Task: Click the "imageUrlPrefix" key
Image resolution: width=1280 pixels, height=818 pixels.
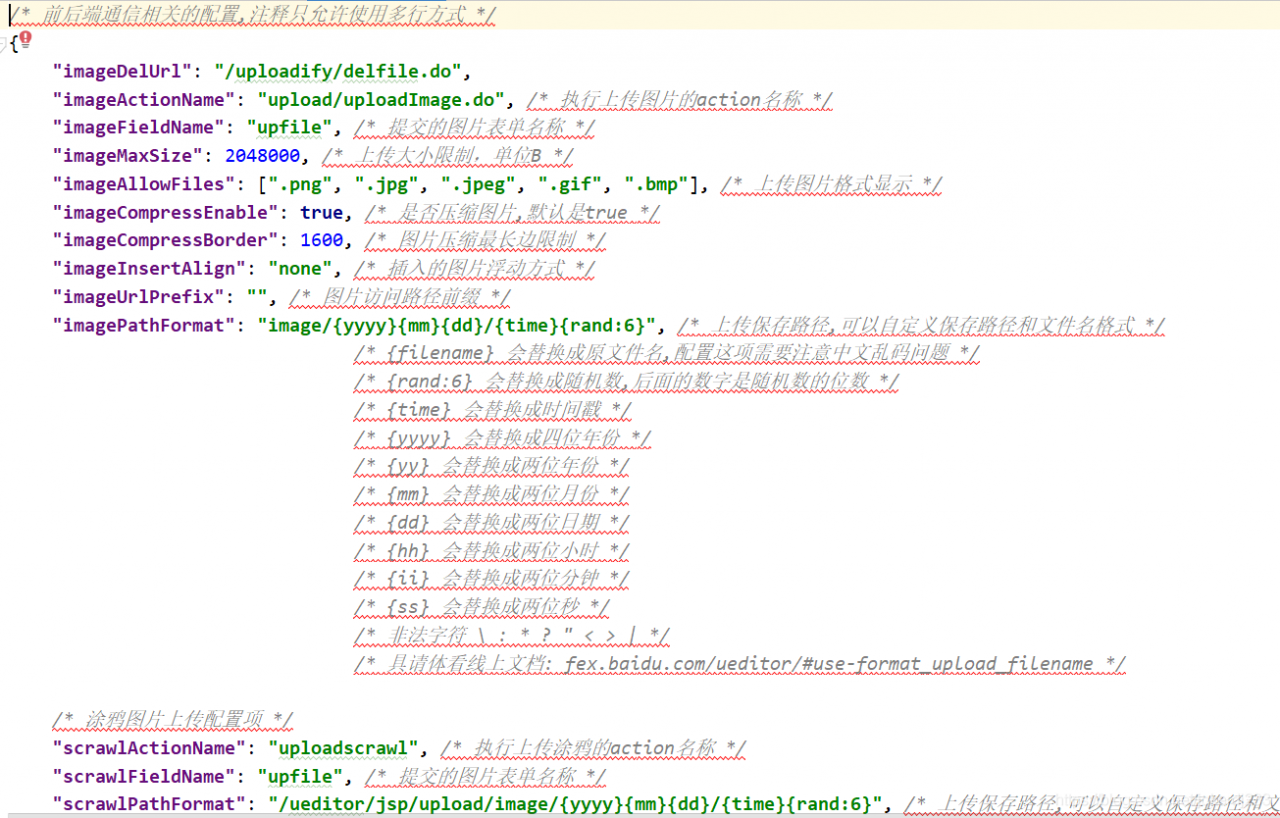Action: click(x=139, y=296)
